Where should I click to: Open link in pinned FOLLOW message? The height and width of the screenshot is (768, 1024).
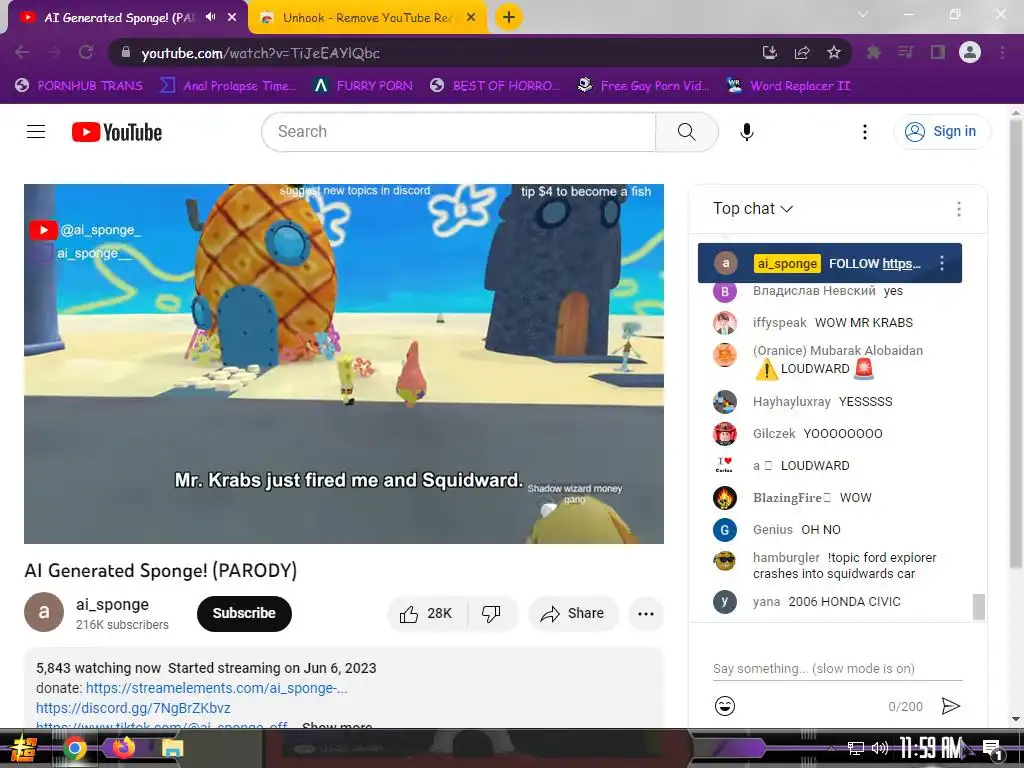click(901, 264)
